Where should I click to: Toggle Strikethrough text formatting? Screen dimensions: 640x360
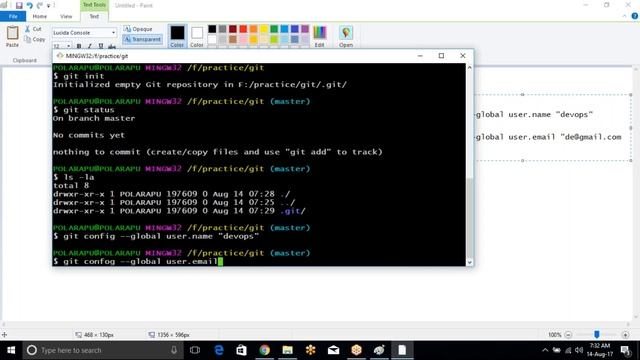pos(112,46)
